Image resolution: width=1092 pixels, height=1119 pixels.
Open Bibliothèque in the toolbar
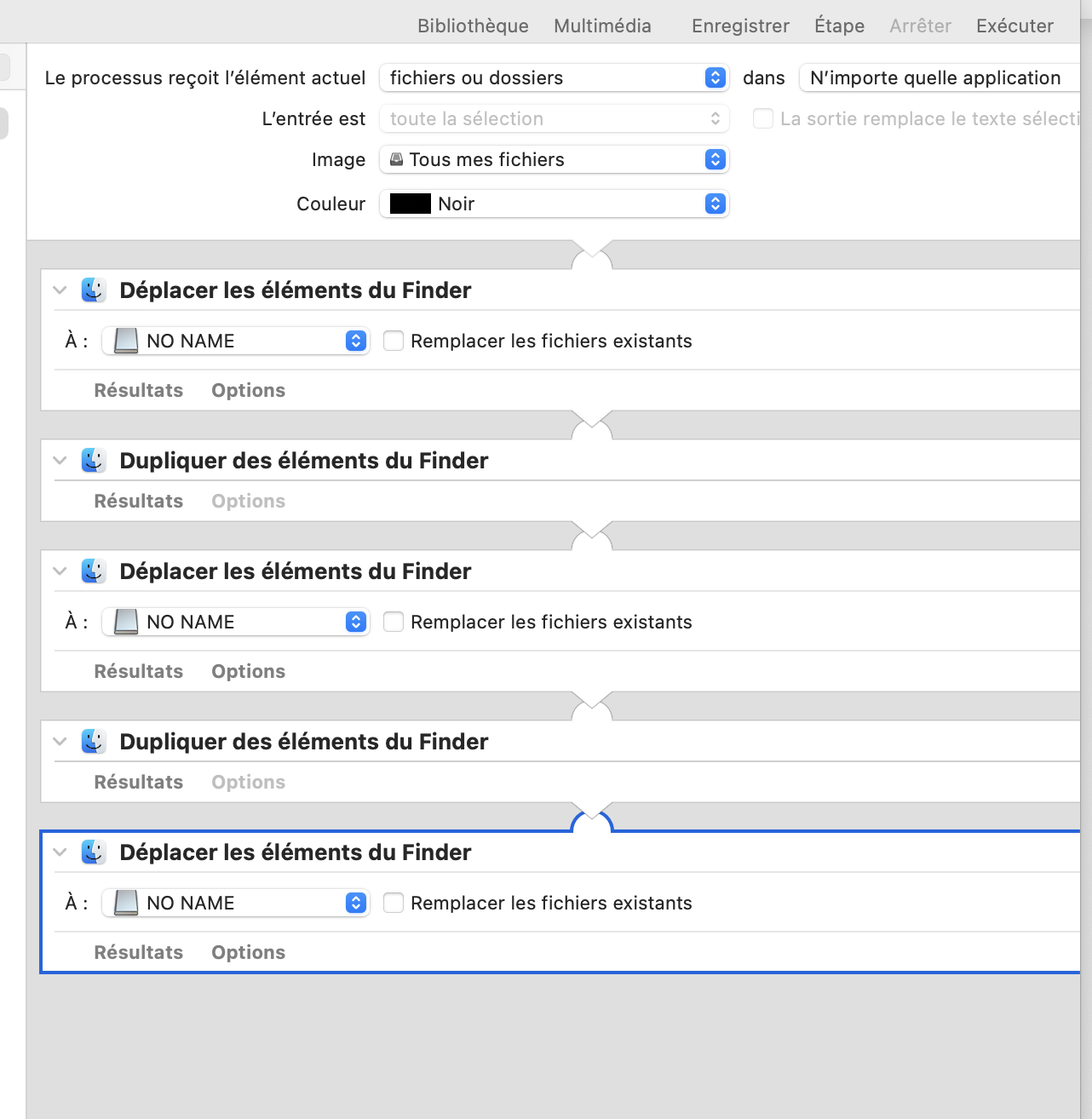click(473, 26)
